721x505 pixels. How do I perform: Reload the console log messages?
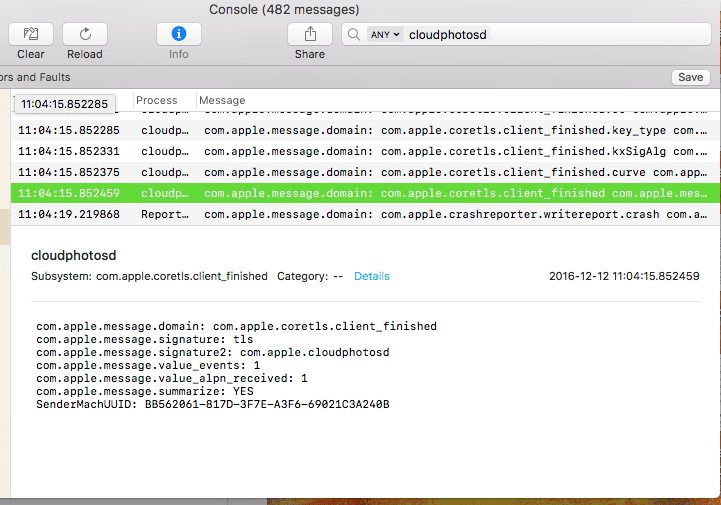85,34
